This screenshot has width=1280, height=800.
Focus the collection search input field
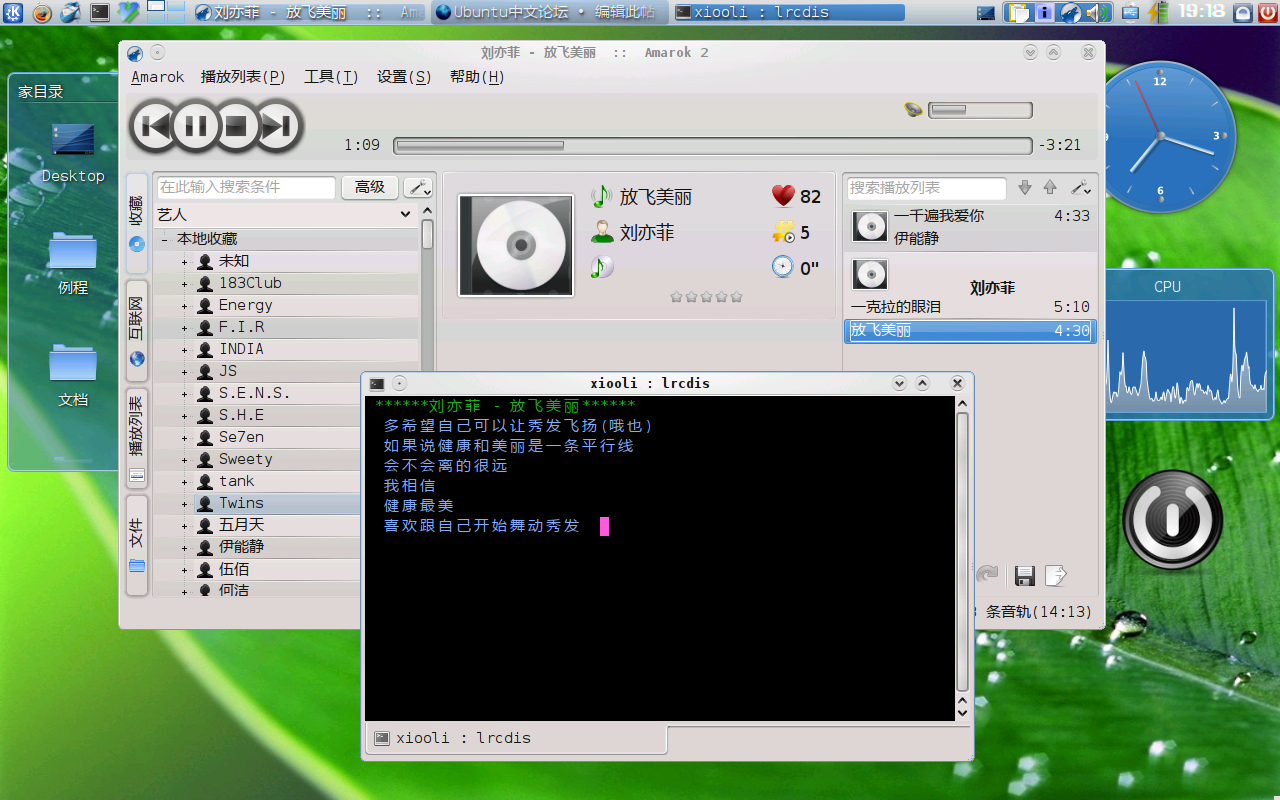[x=246, y=187]
